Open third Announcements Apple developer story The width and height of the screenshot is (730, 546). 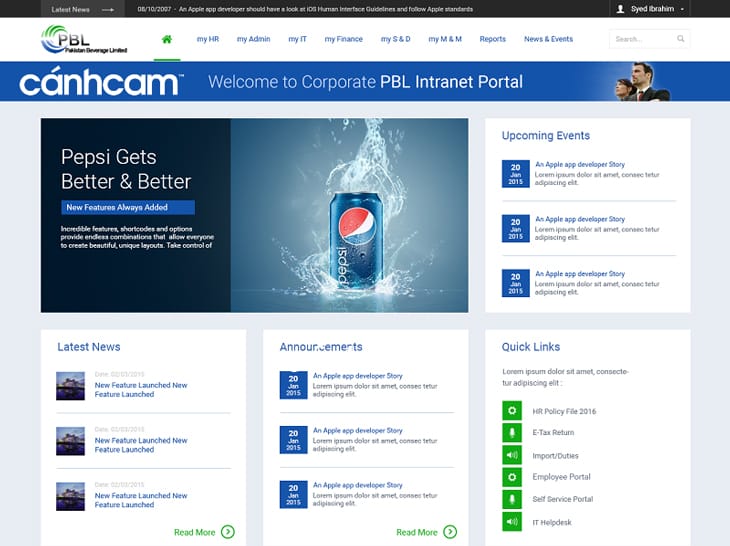point(358,485)
